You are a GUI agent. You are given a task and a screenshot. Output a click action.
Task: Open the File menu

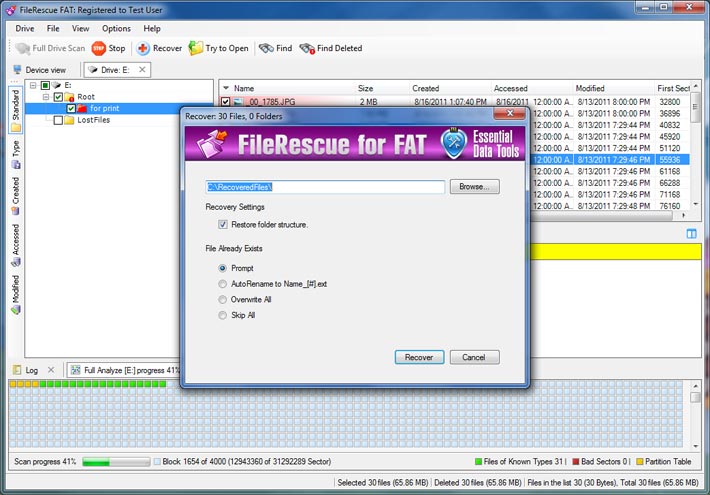(x=53, y=29)
